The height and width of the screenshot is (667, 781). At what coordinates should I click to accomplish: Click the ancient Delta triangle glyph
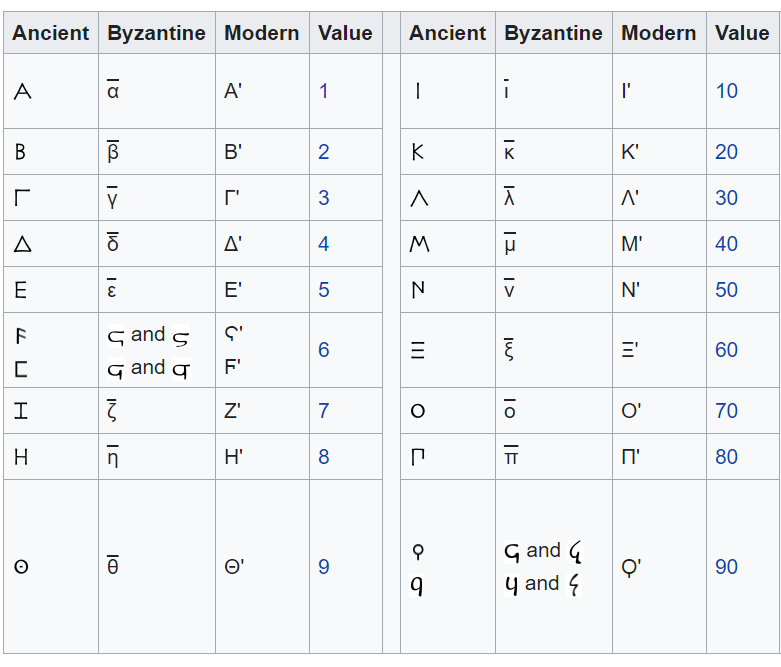(21, 244)
